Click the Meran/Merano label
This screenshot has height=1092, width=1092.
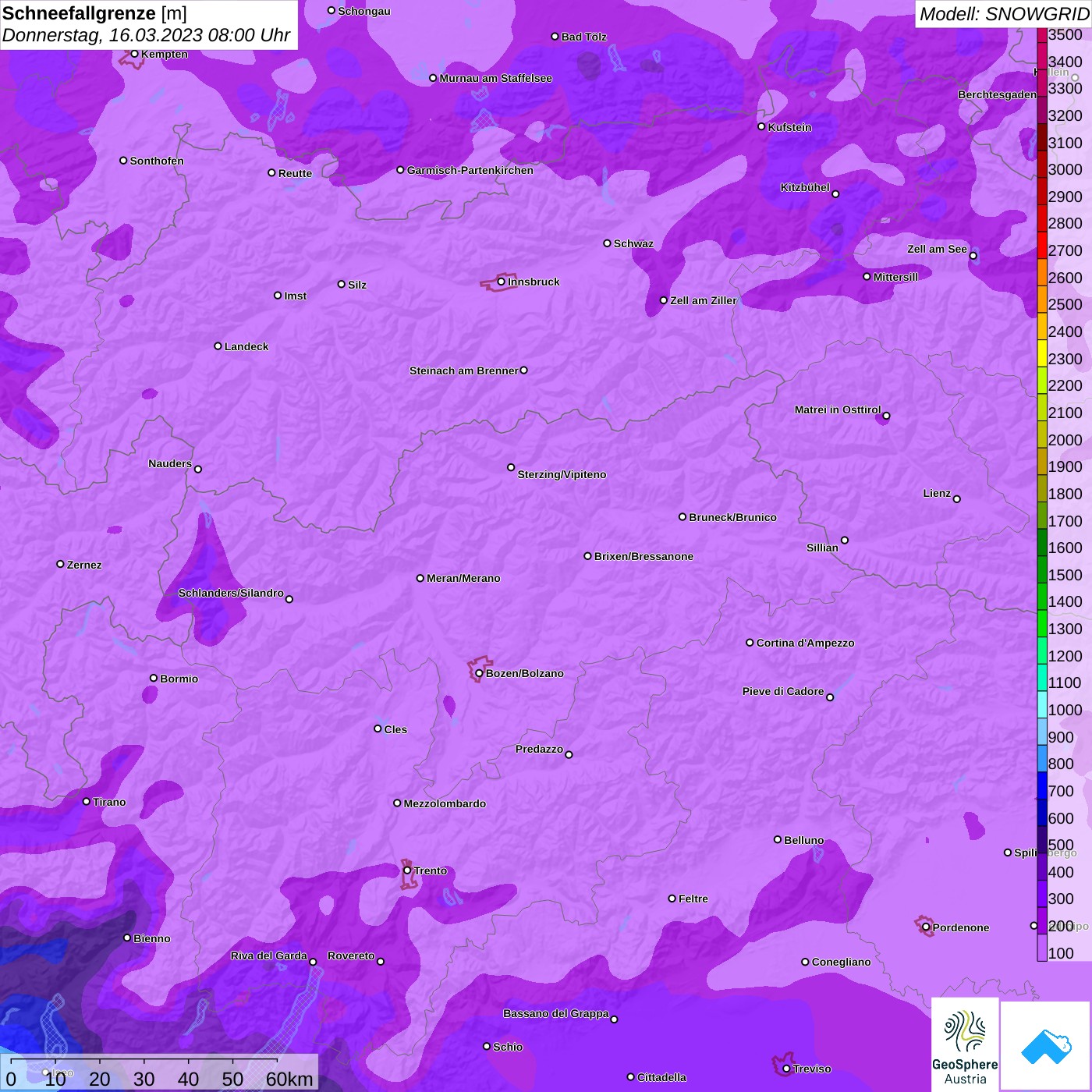point(463,578)
